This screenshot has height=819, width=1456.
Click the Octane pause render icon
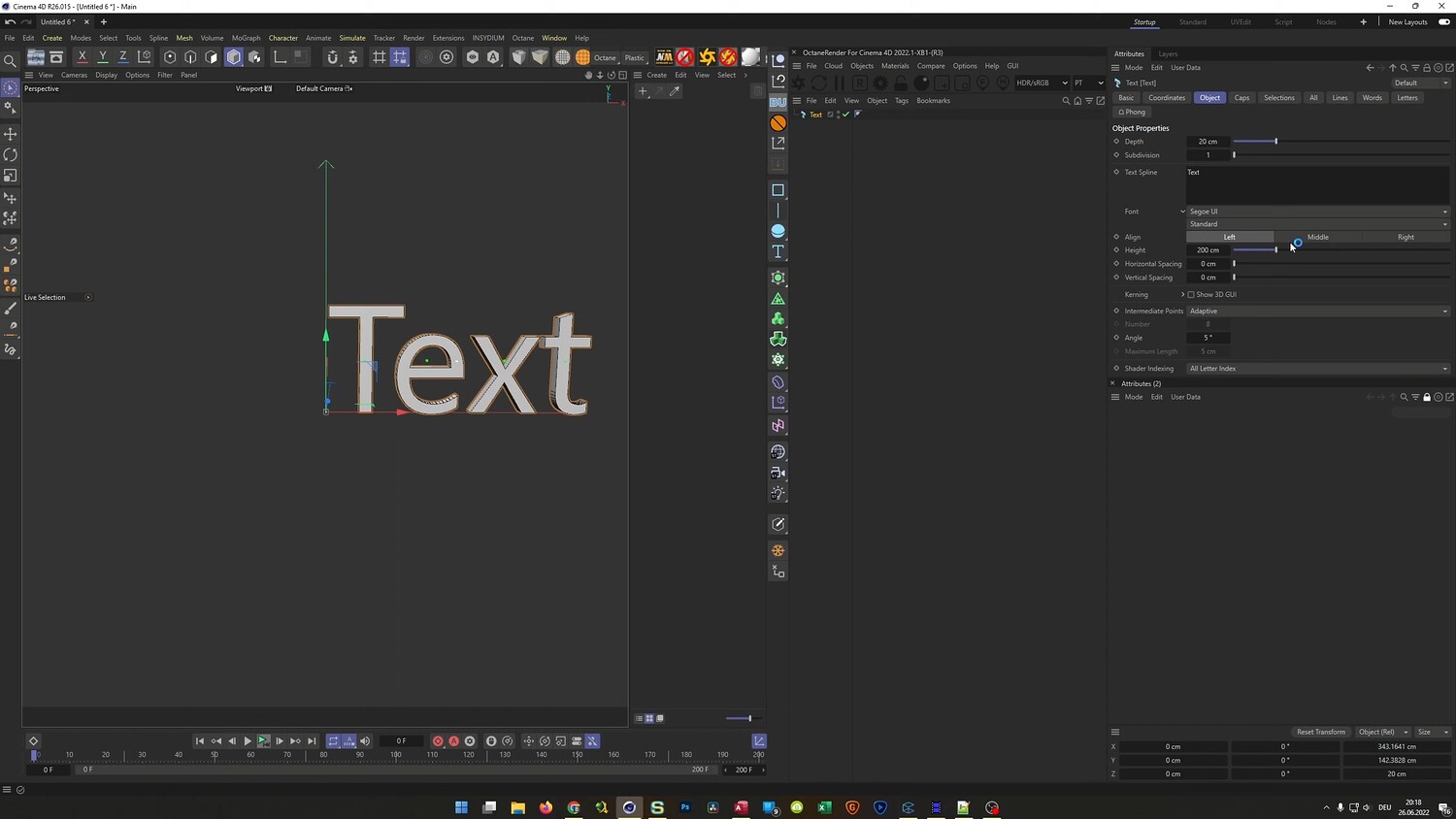[840, 83]
